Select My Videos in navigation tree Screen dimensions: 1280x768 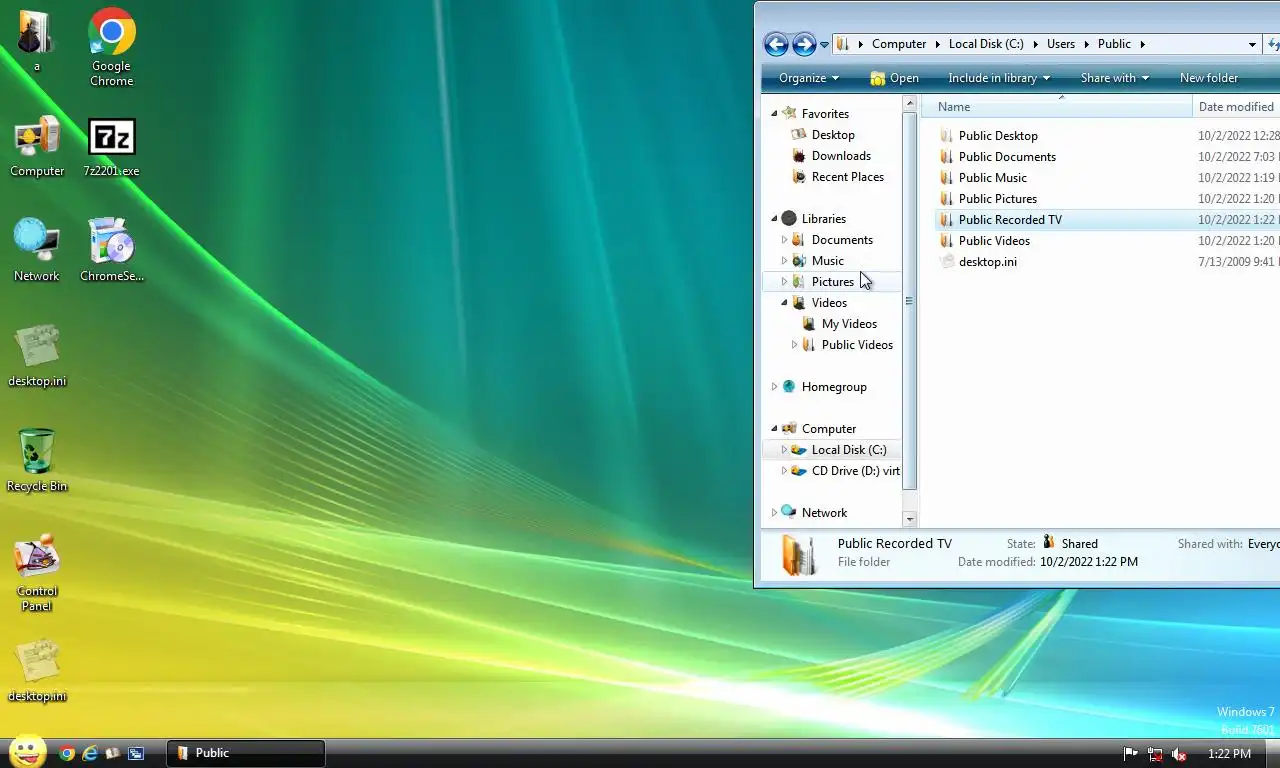pyautogui.click(x=849, y=324)
